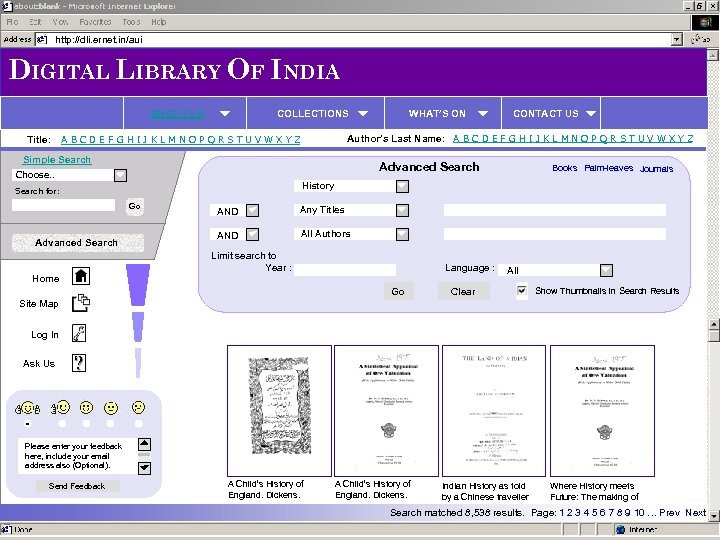720x540 pixels.
Task: Click the happiest smiley feedback face
Action: pos(28,408)
